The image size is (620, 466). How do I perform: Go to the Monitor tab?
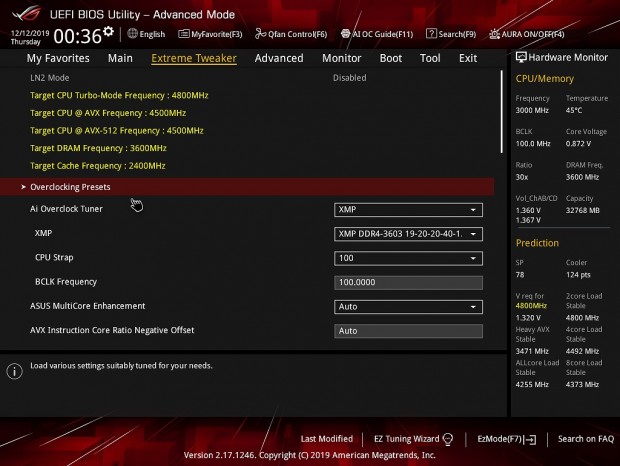pyautogui.click(x=342, y=58)
